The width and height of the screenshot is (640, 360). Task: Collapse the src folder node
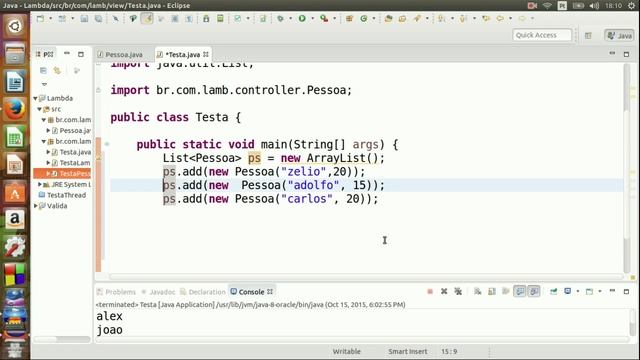pos(40,109)
